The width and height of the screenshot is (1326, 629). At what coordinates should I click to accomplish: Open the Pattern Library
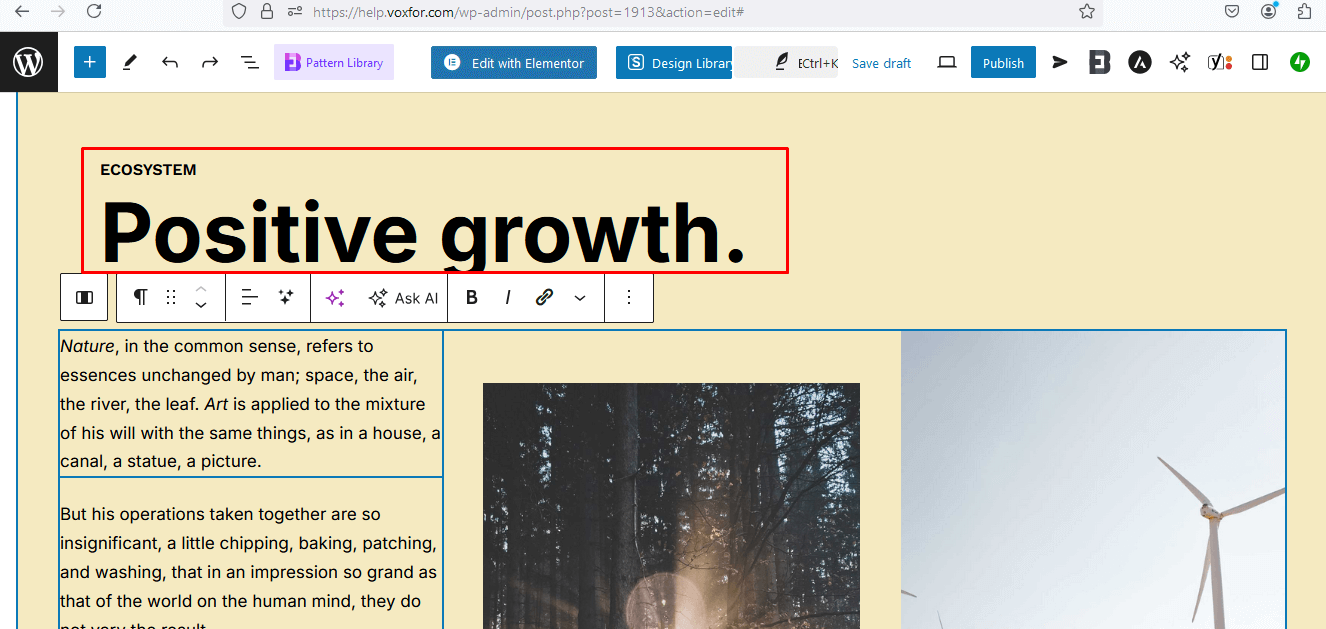[333, 61]
